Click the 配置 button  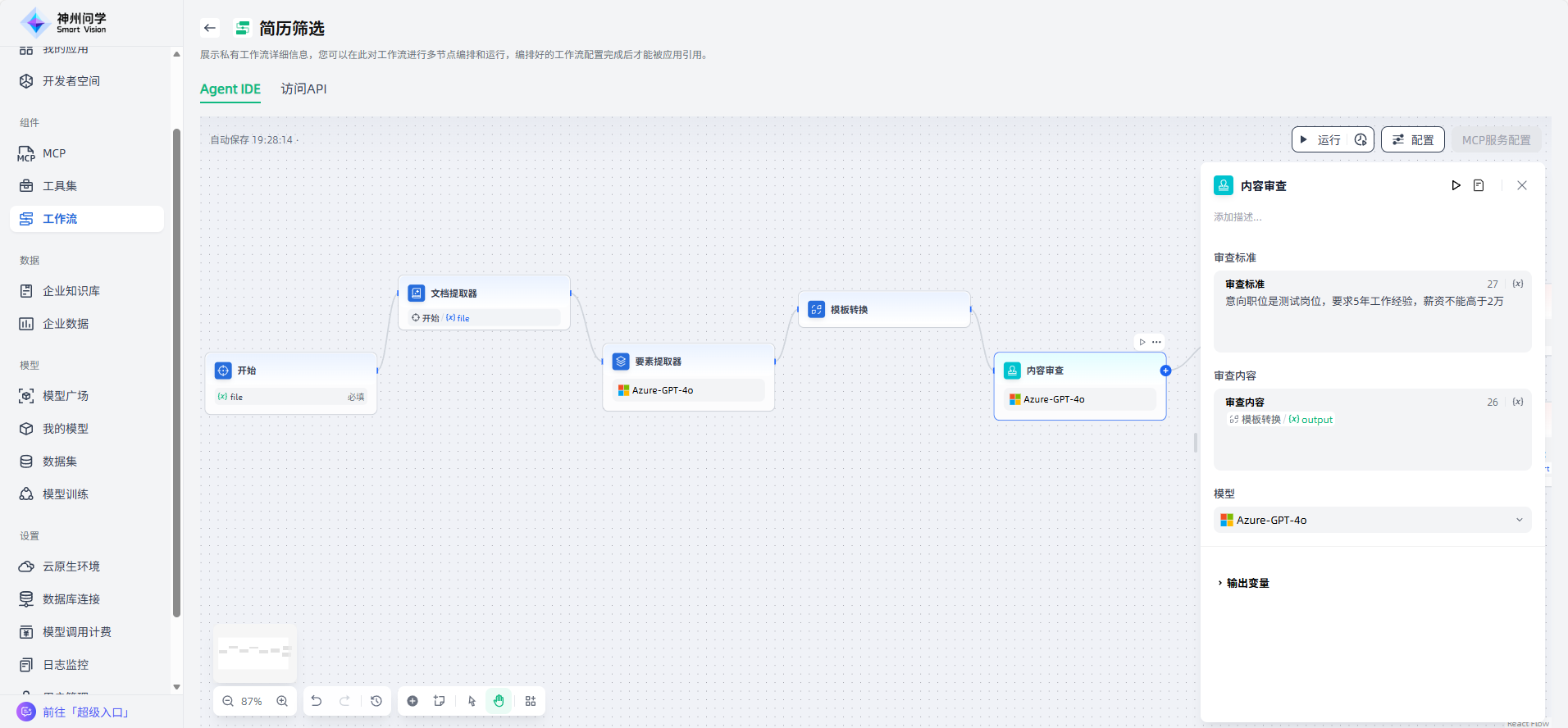tap(1413, 140)
